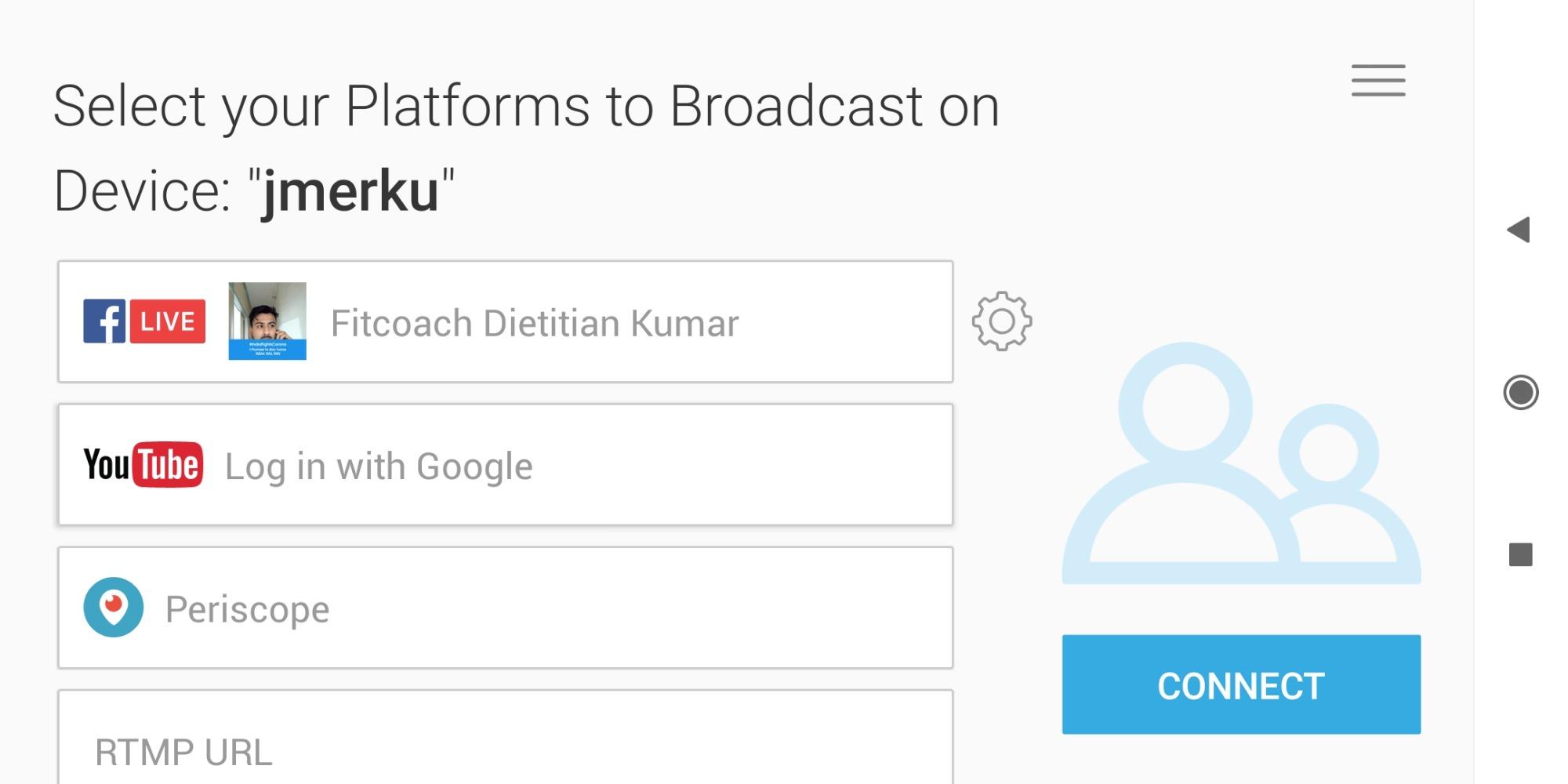This screenshot has width=1568, height=784.
Task: Tap the red LIVE badge
Action: [167, 321]
